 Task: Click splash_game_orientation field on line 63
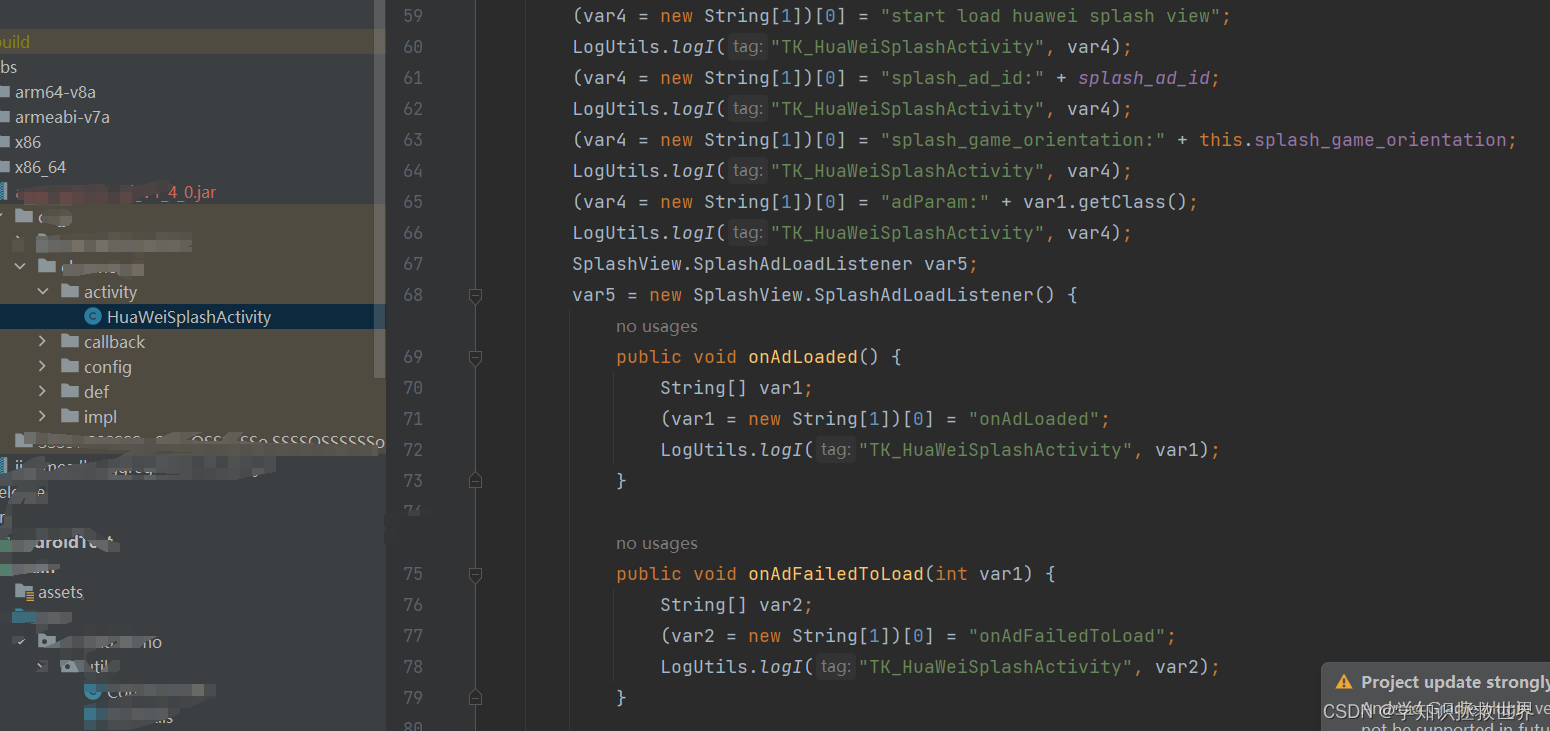[x=1380, y=140]
